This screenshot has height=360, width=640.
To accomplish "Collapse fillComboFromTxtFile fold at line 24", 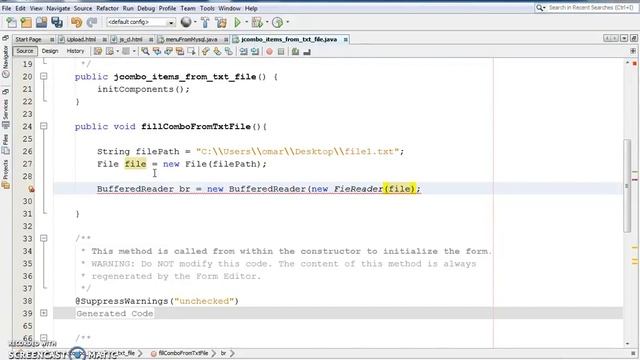I will click(44, 126).
